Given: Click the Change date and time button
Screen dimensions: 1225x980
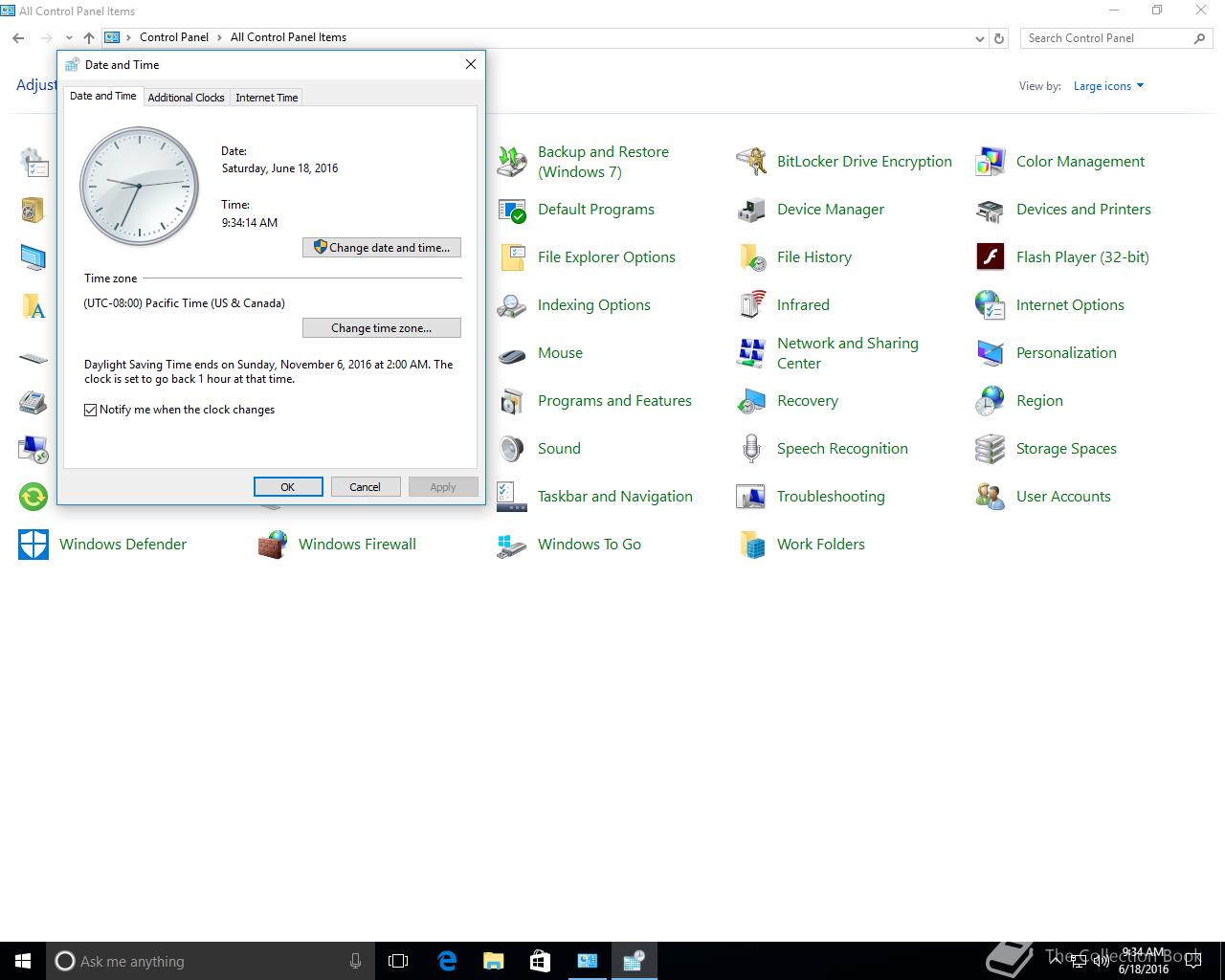Looking at the screenshot, I should [382, 248].
